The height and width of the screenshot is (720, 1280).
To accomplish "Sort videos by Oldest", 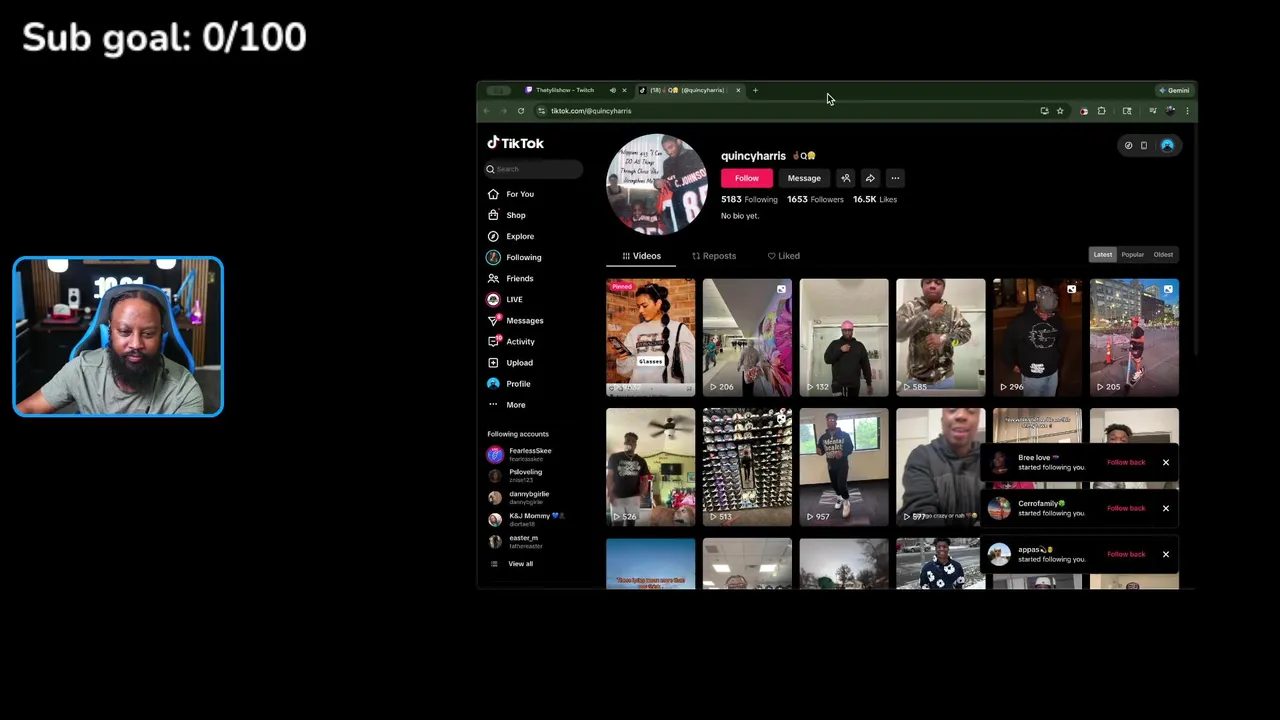I will (x=1163, y=254).
